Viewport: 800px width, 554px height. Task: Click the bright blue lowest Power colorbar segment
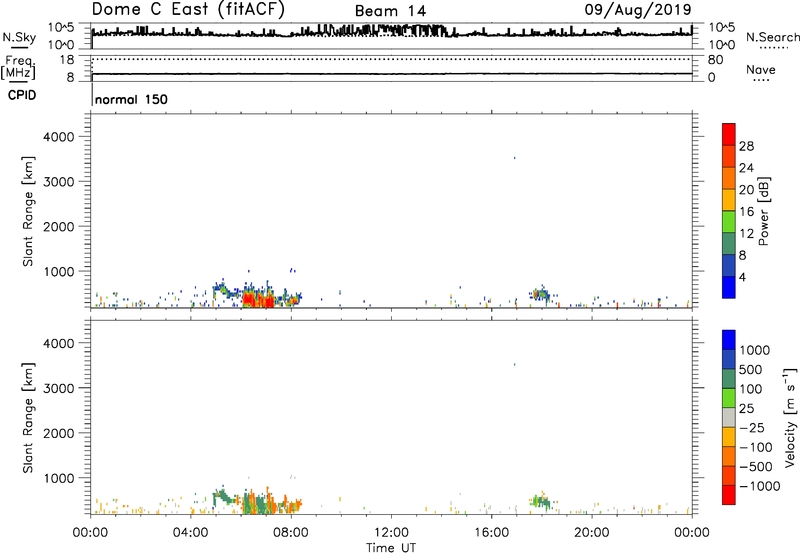729,287
